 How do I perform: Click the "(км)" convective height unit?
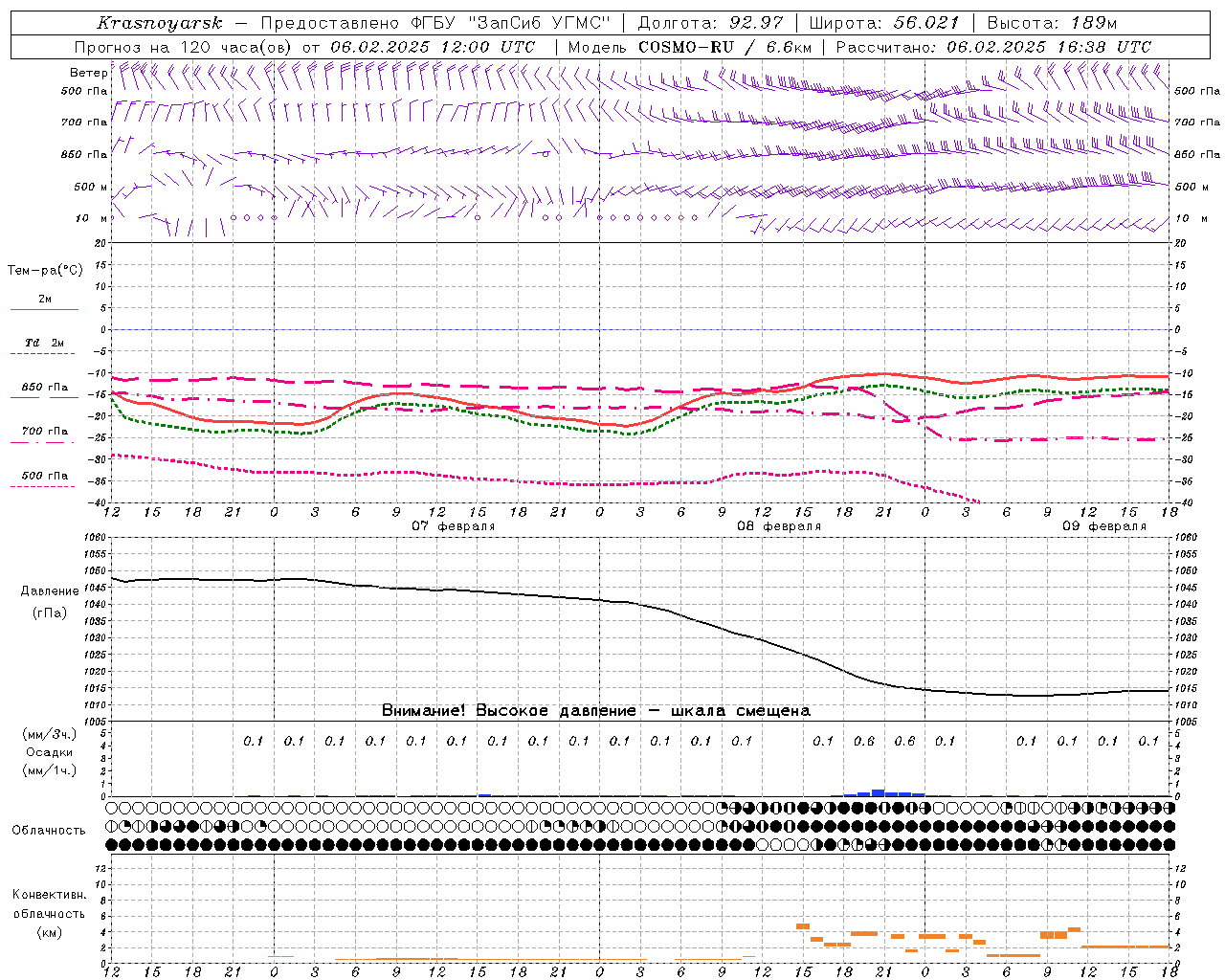49,932
